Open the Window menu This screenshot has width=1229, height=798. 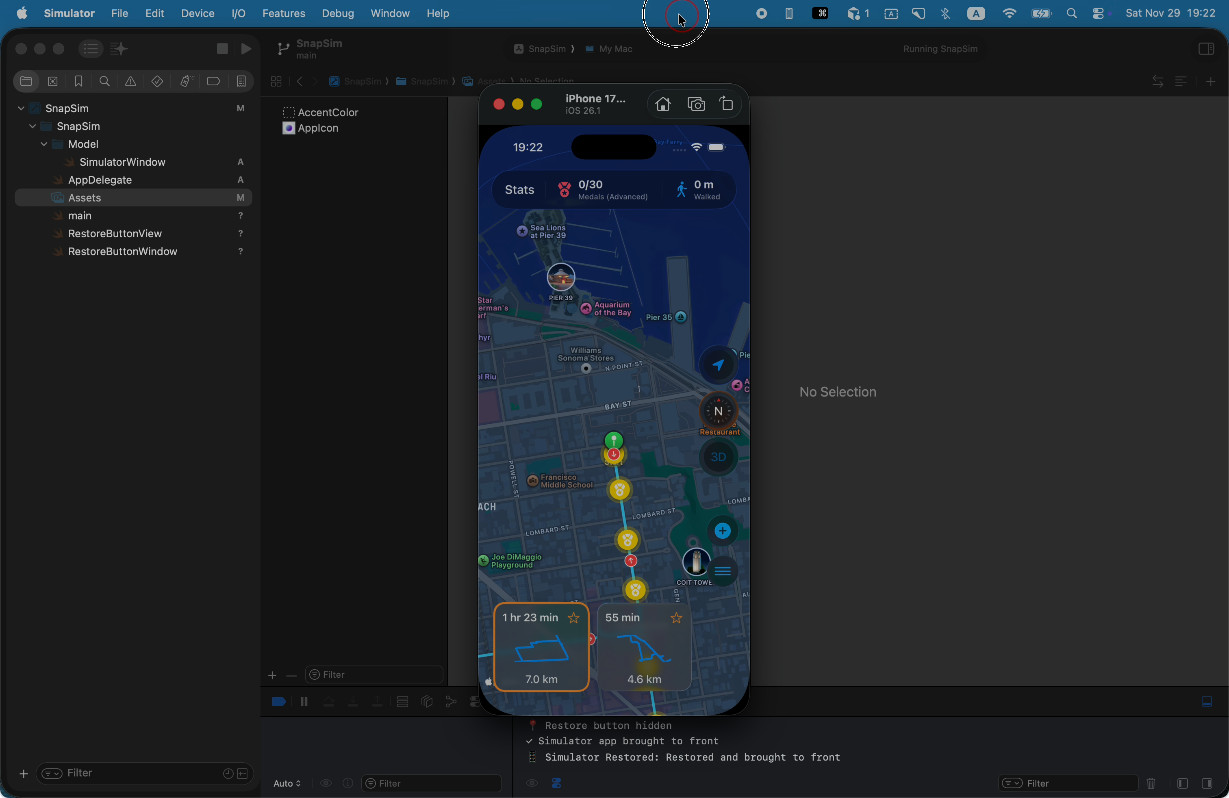pos(390,13)
